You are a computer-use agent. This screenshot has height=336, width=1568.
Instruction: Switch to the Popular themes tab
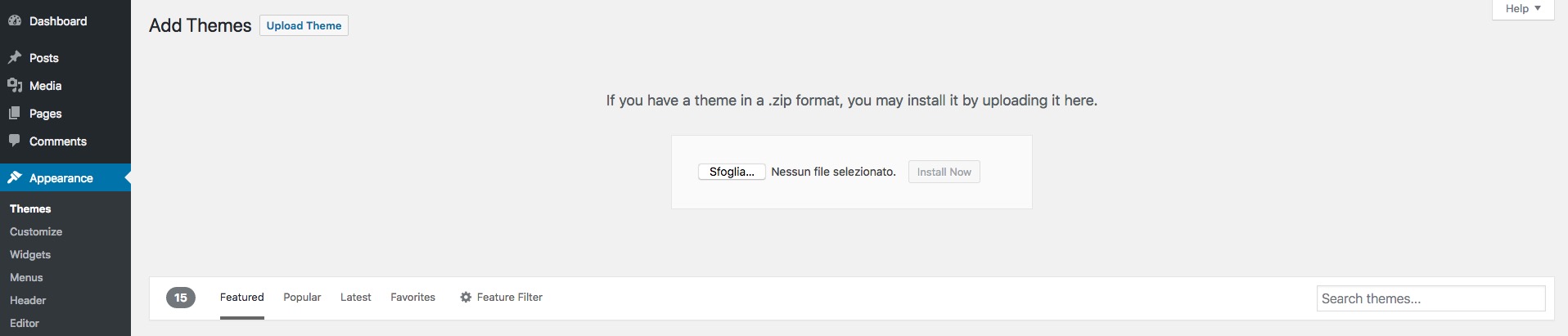tap(302, 298)
